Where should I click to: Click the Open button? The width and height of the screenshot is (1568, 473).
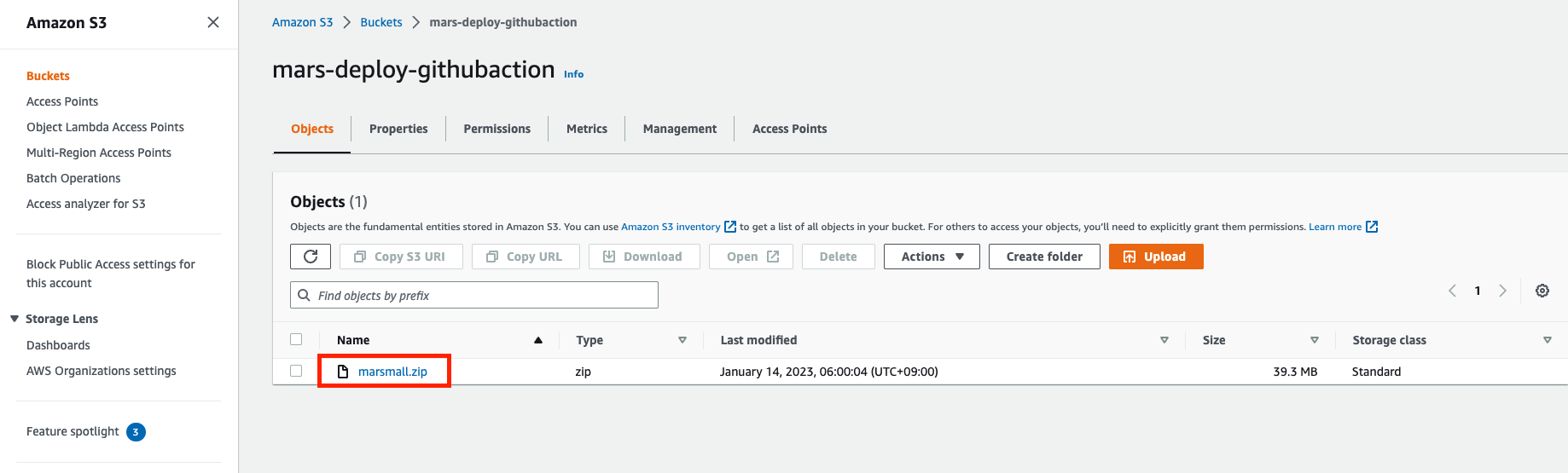coord(751,257)
